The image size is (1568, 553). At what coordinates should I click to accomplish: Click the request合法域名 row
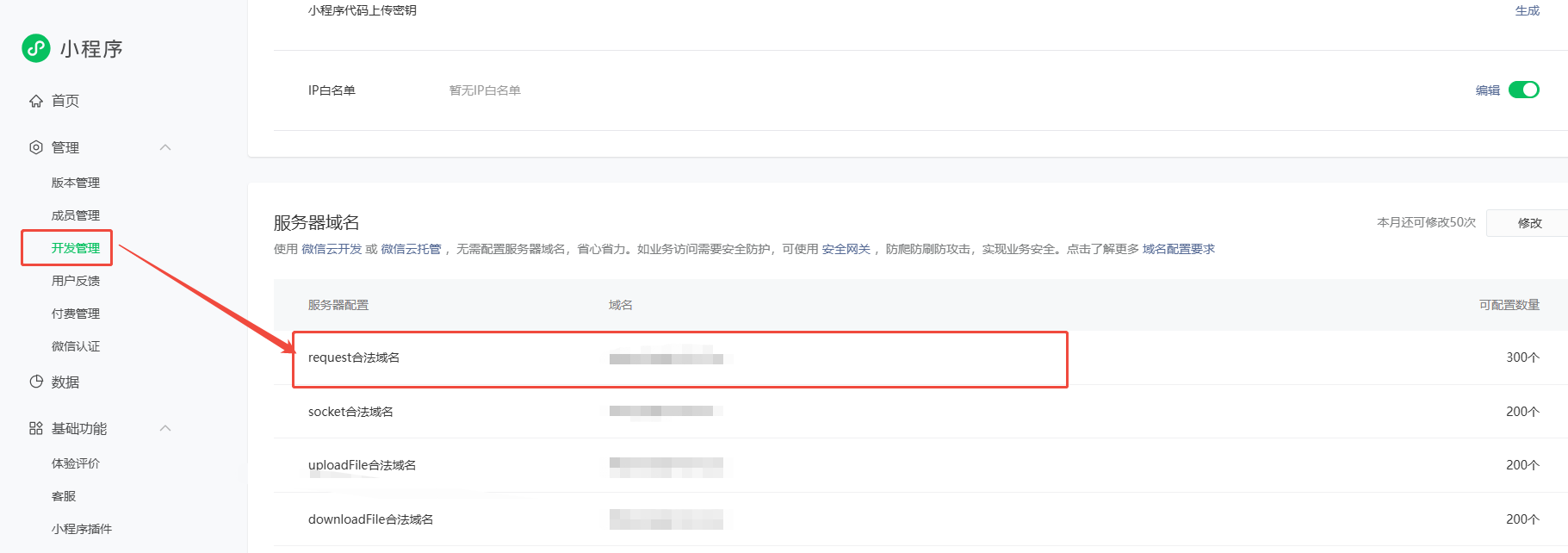[x=679, y=358]
